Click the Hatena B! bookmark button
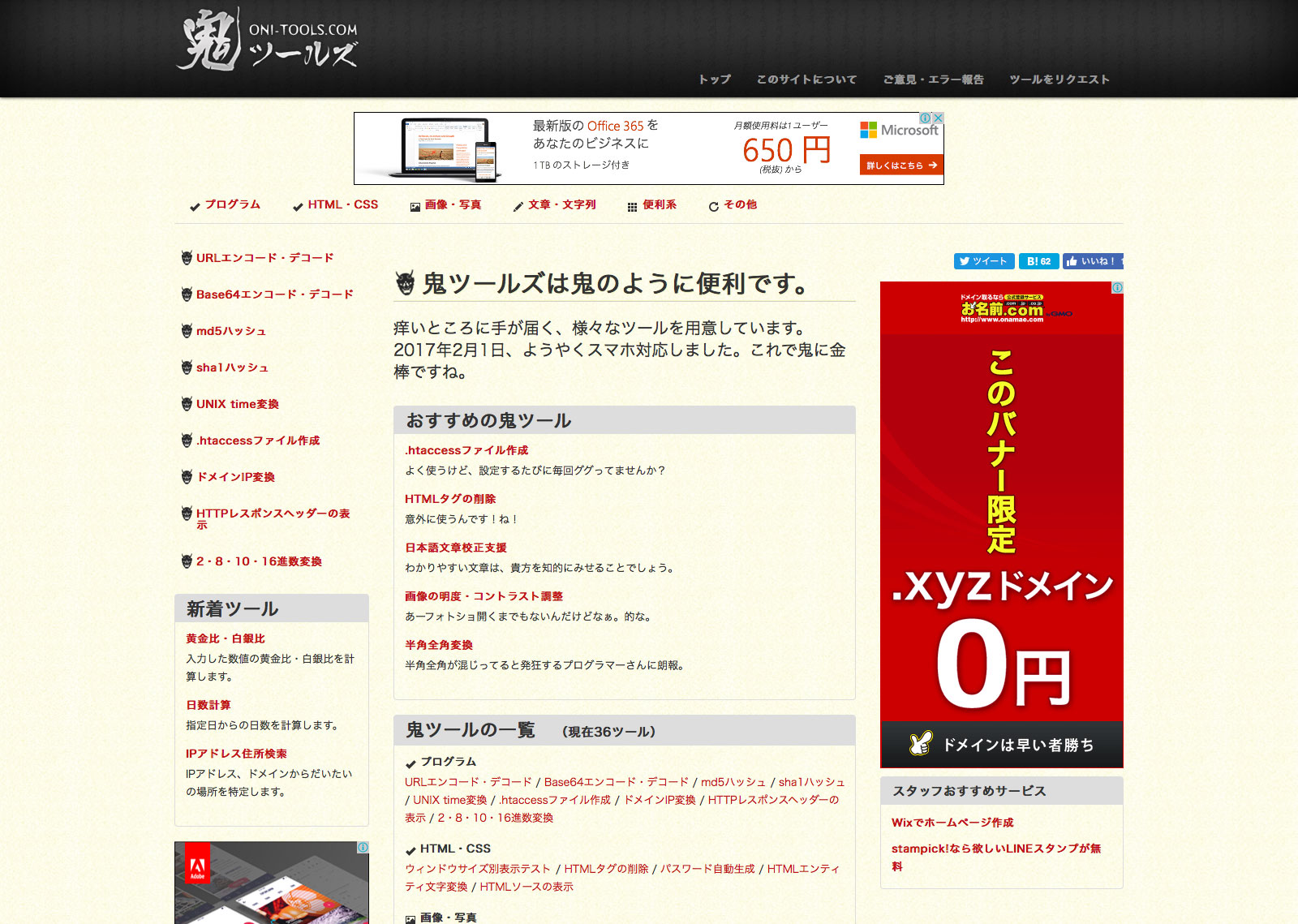 [1038, 261]
